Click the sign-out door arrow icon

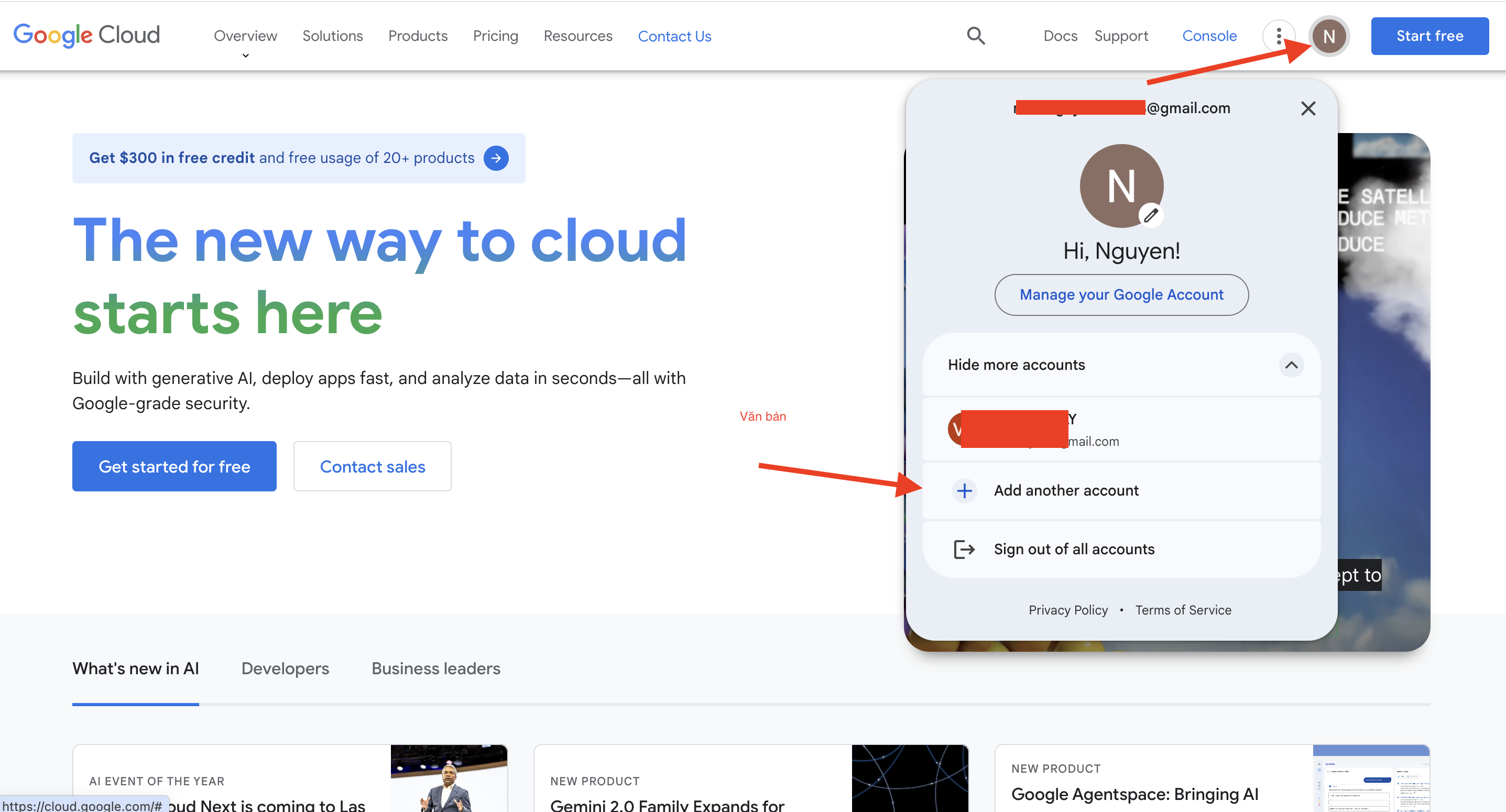(x=964, y=550)
